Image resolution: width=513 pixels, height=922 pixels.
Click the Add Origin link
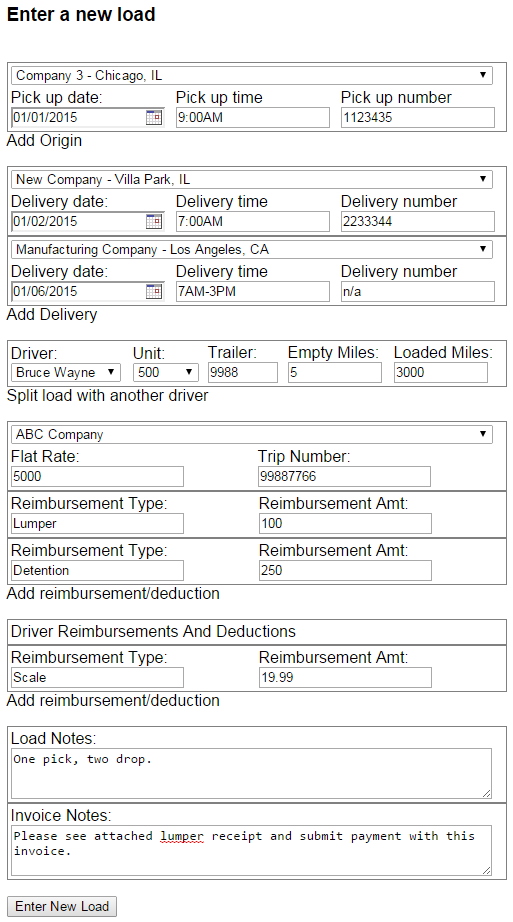coord(44,141)
